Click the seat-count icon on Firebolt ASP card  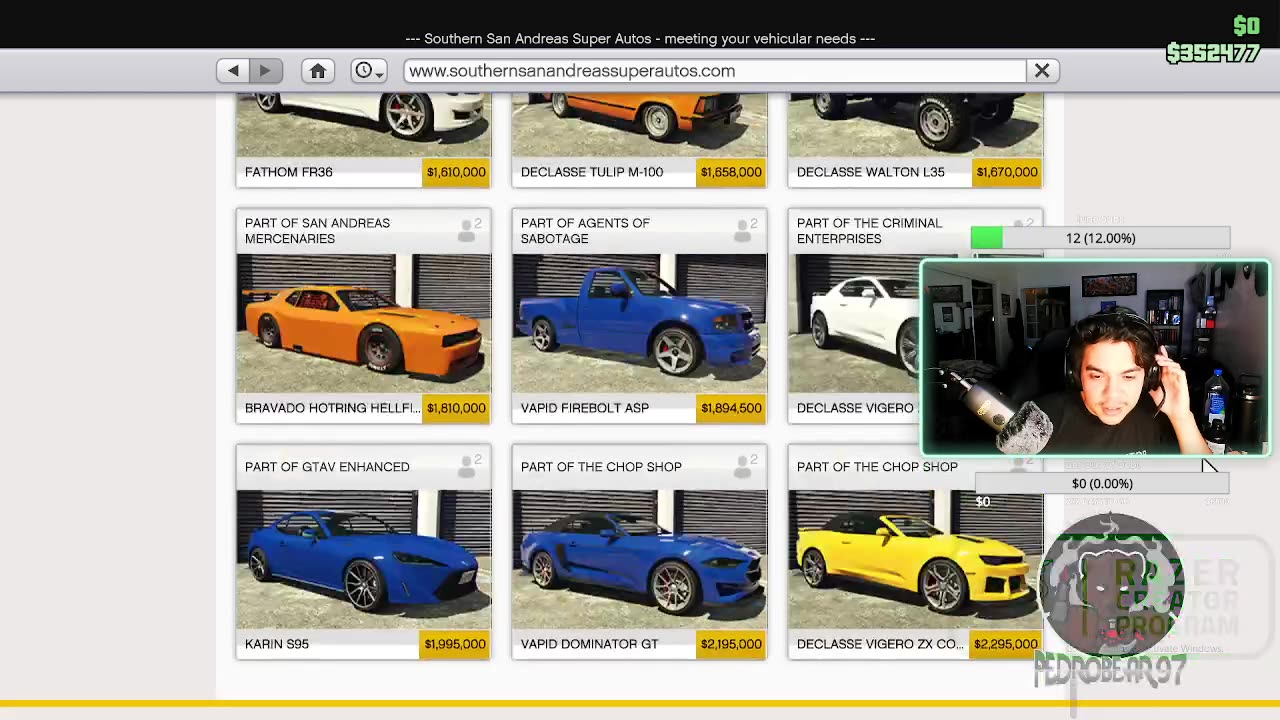(745, 230)
